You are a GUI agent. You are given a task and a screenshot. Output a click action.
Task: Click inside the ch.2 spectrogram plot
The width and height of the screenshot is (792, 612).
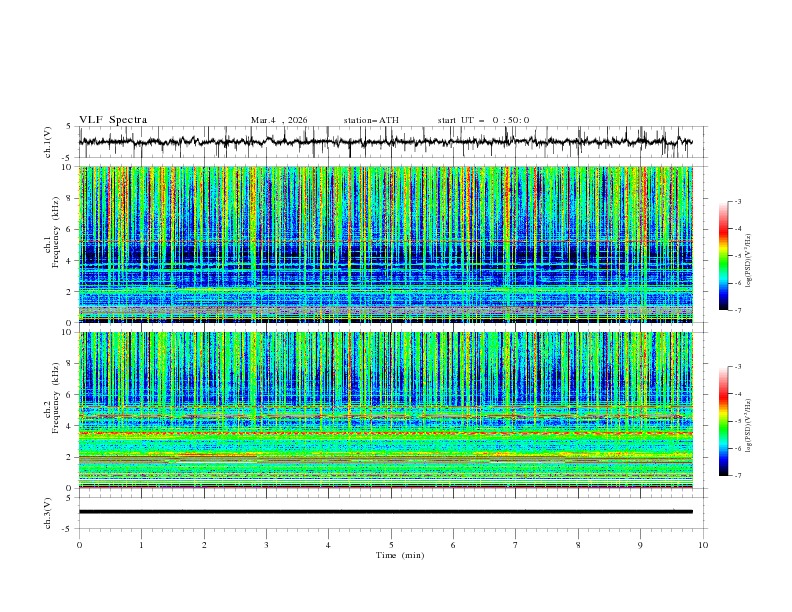point(390,410)
